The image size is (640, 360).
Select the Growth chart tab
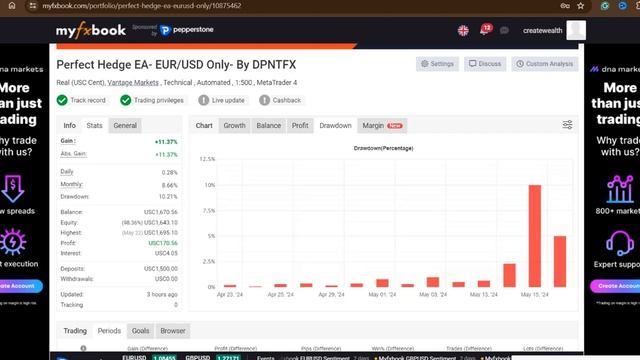point(234,125)
